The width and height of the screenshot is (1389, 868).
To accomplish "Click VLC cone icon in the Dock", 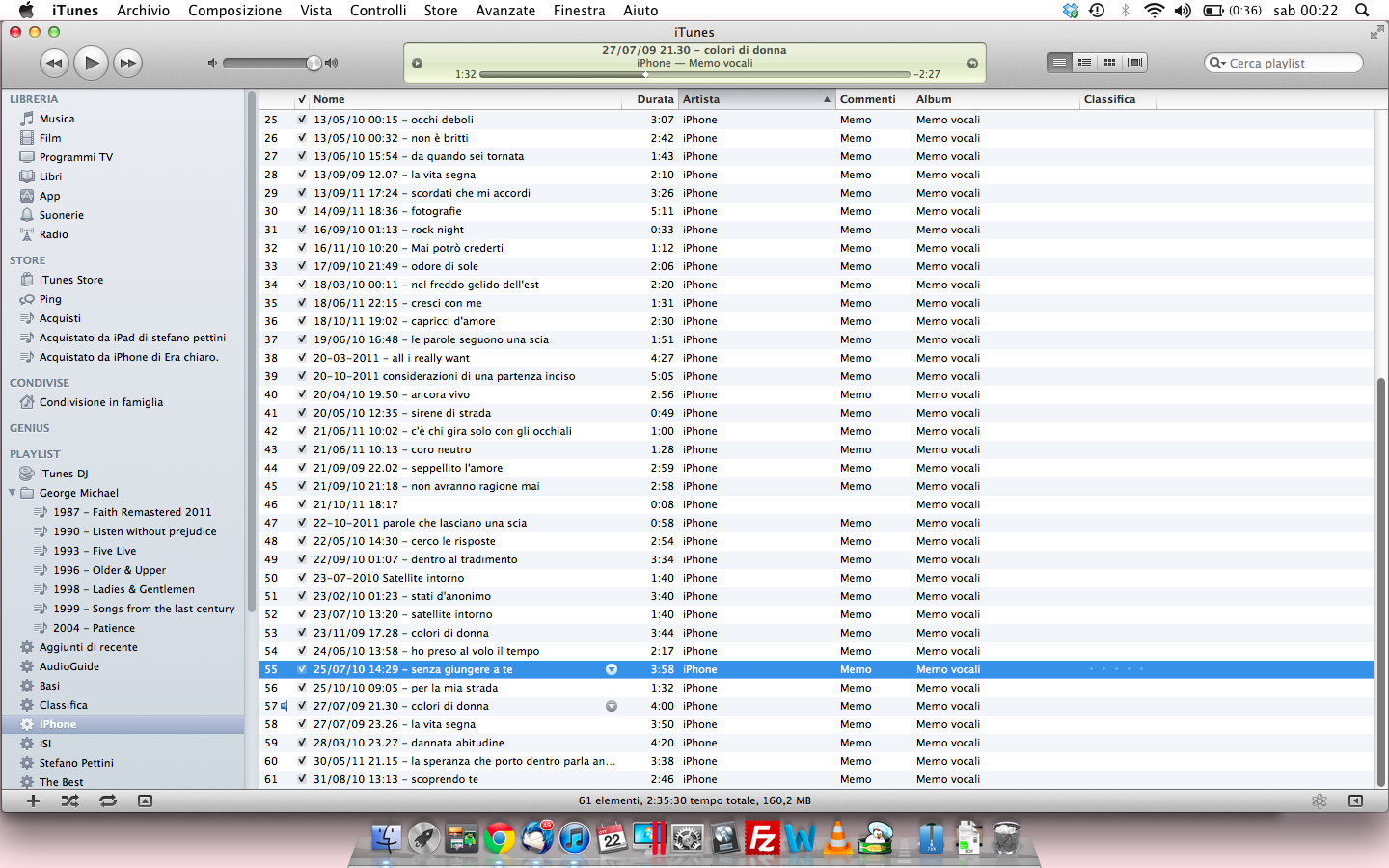I will click(x=837, y=838).
